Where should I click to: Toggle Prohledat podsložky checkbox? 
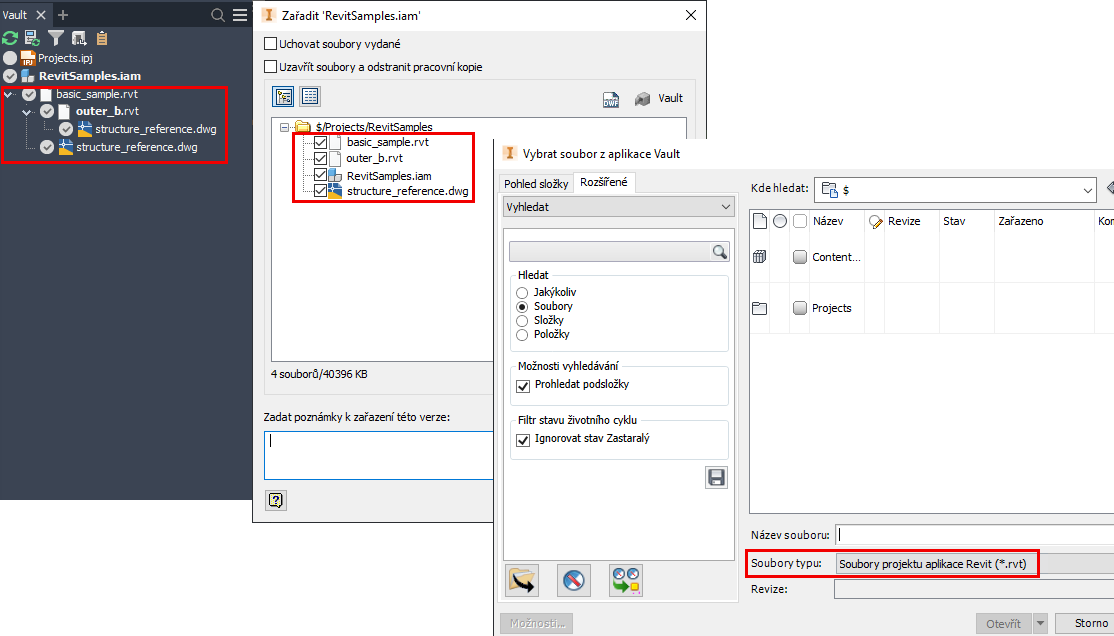pyautogui.click(x=524, y=386)
